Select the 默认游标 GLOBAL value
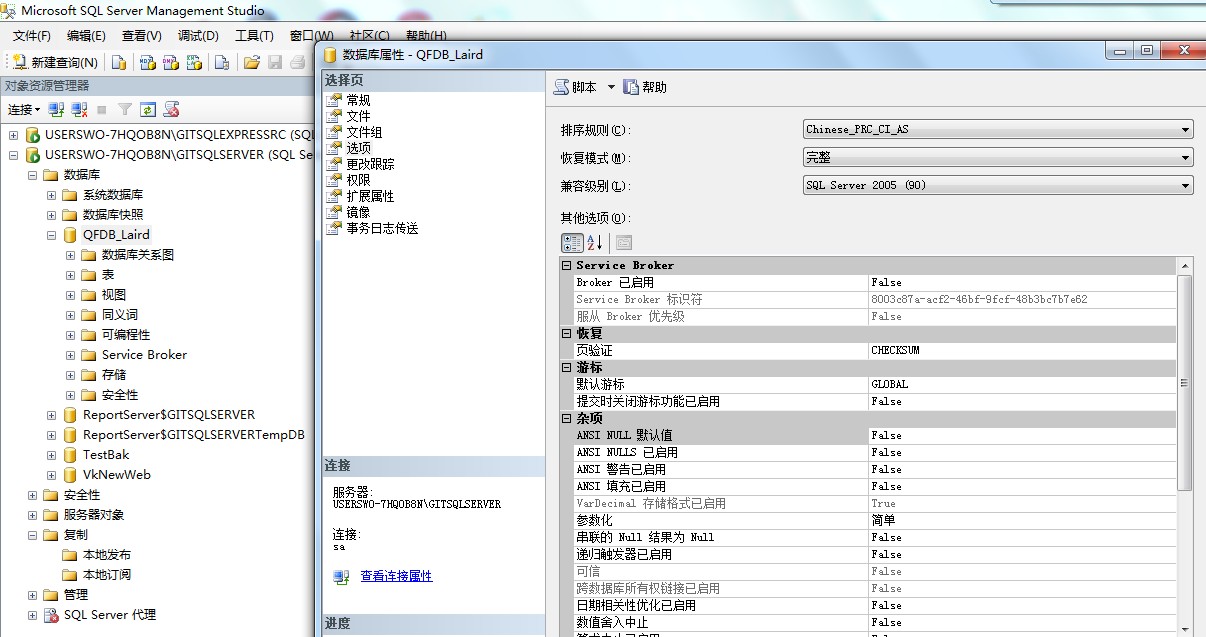The width and height of the screenshot is (1206, 637). coord(1022,384)
